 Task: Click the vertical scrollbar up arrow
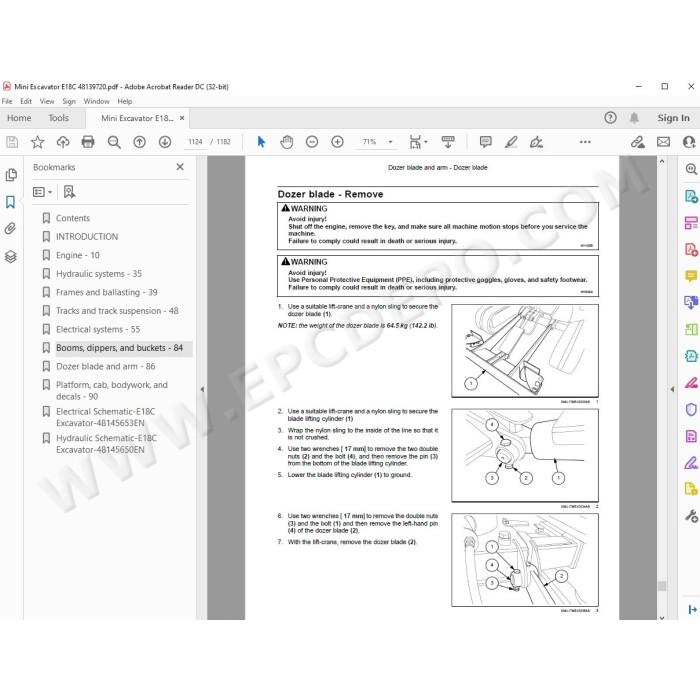click(x=662, y=161)
